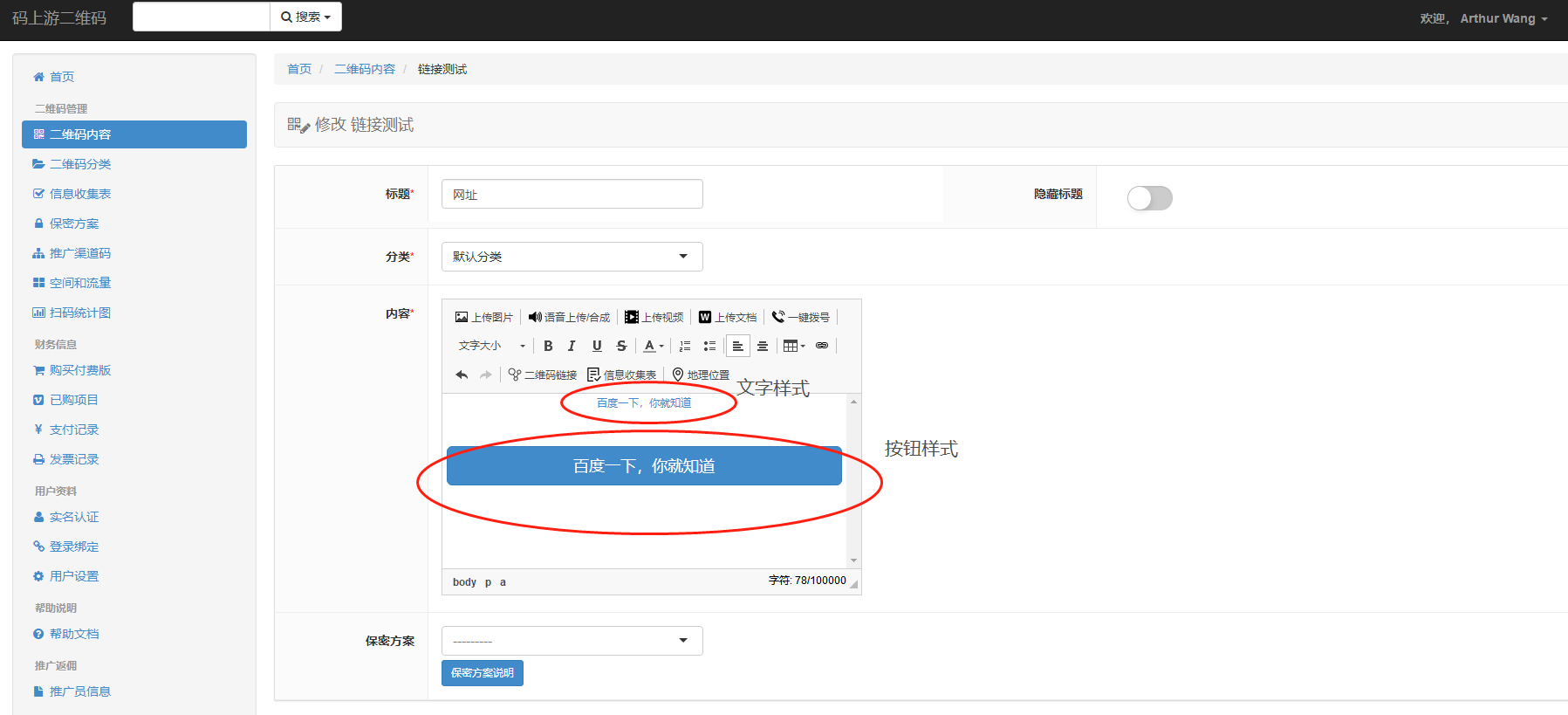Open the 分类 dropdown showing 默认分类
Viewport: 1568px width, 715px height.
point(572,257)
